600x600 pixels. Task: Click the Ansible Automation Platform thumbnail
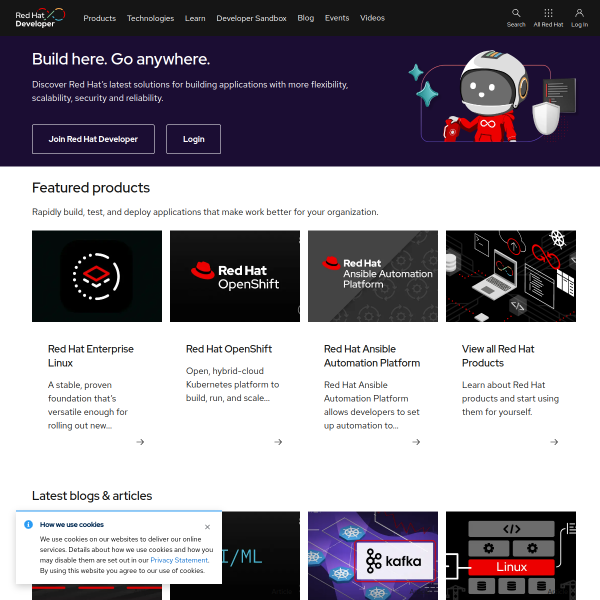[373, 276]
